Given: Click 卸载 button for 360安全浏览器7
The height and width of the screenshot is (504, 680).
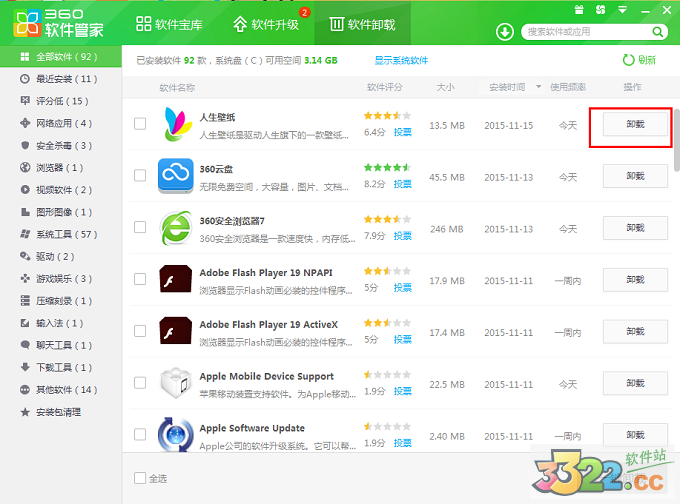Looking at the screenshot, I should tap(635, 228).
